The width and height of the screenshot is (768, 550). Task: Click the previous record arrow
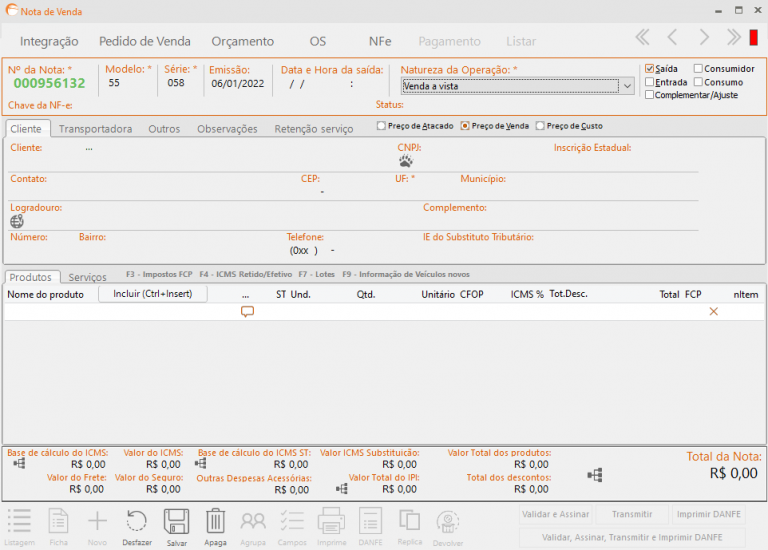tap(673, 38)
